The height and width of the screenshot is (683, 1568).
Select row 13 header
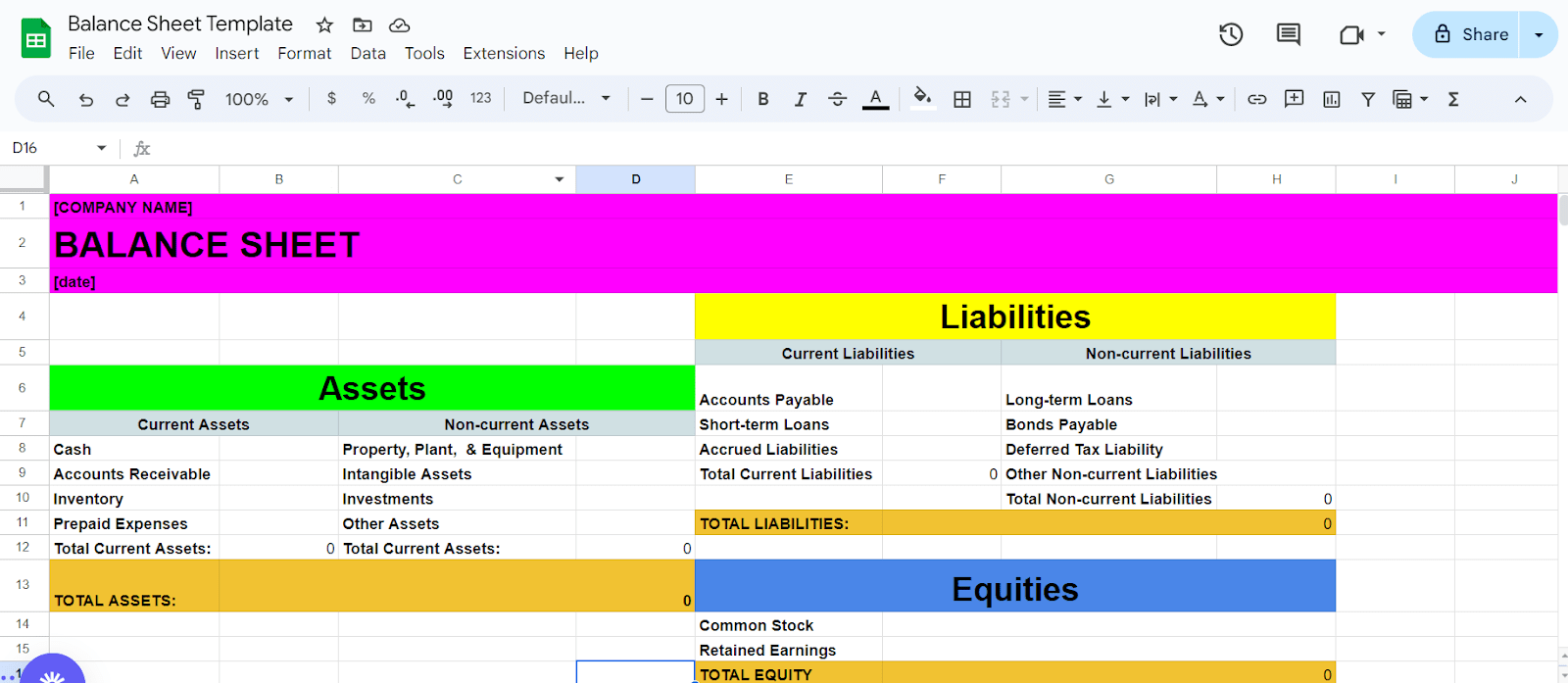[x=23, y=585]
